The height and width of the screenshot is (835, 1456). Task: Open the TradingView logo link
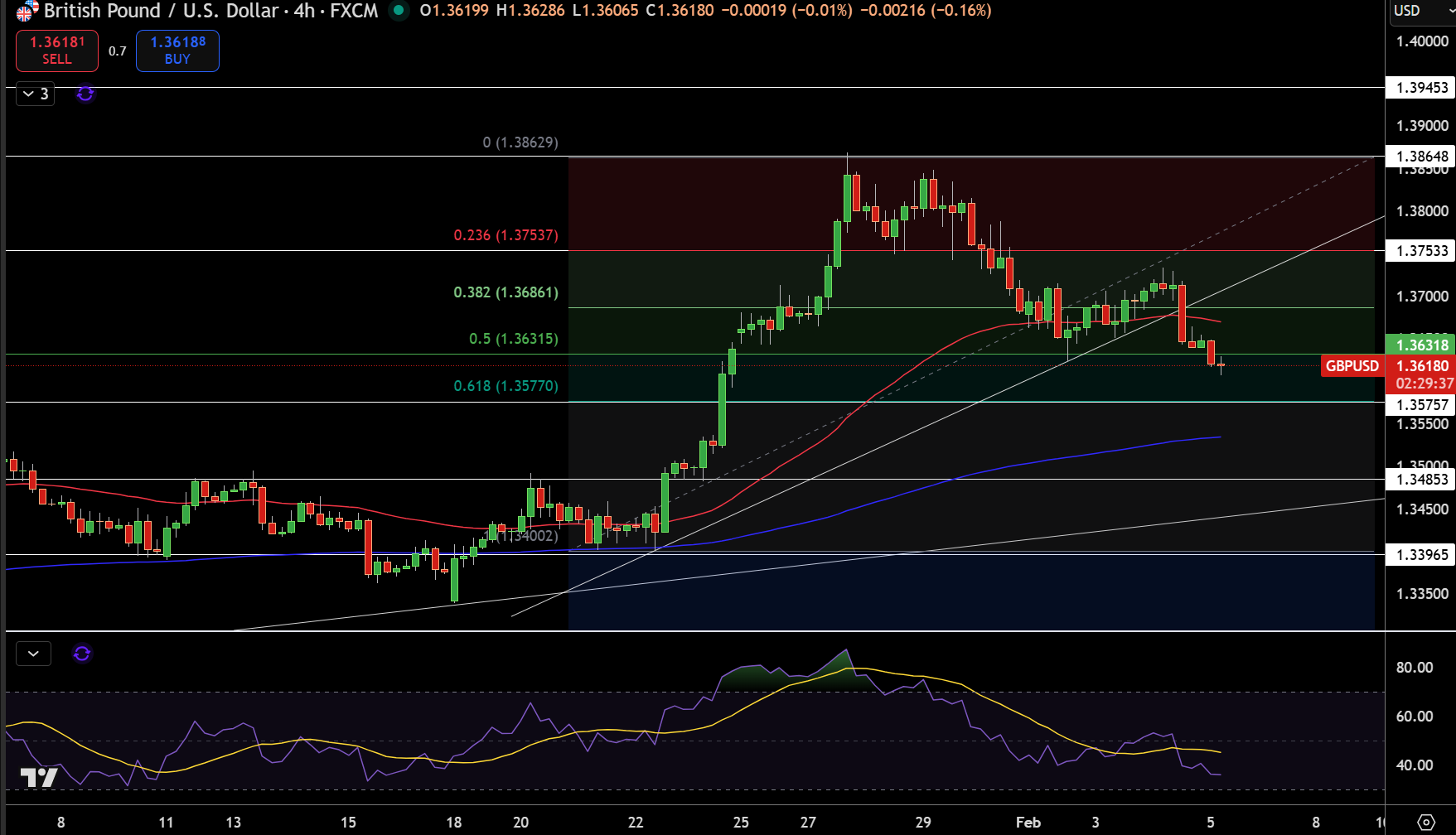pos(39,777)
